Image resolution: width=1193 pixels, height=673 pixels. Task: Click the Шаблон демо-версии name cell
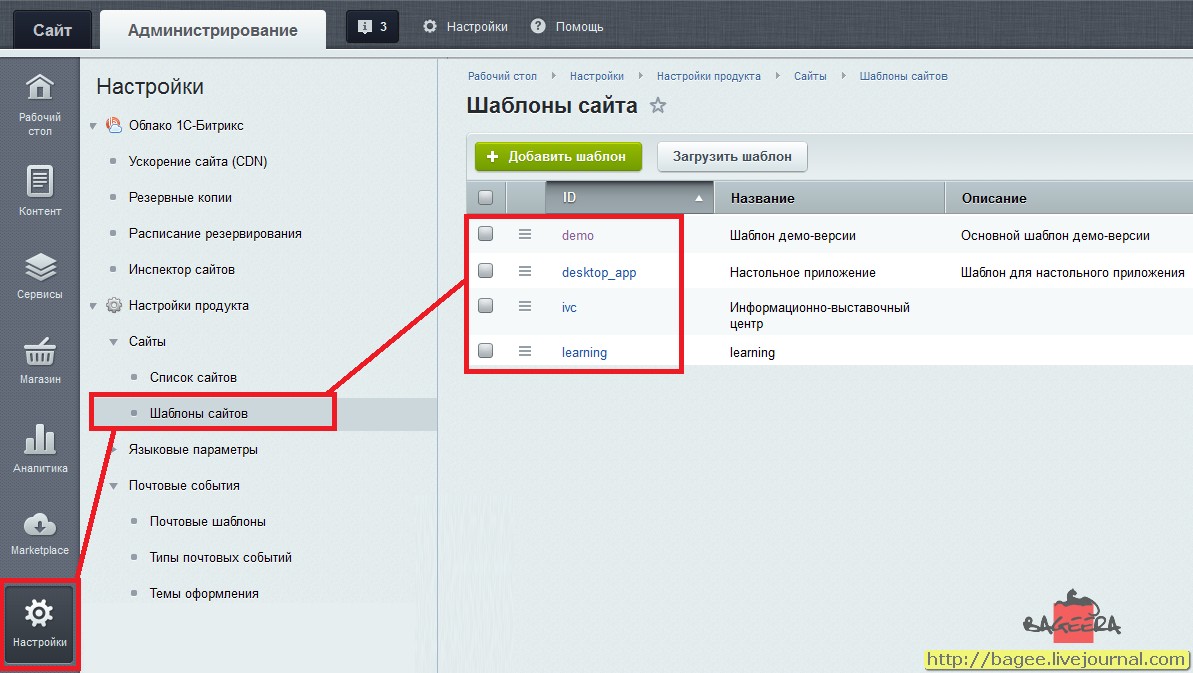[793, 236]
